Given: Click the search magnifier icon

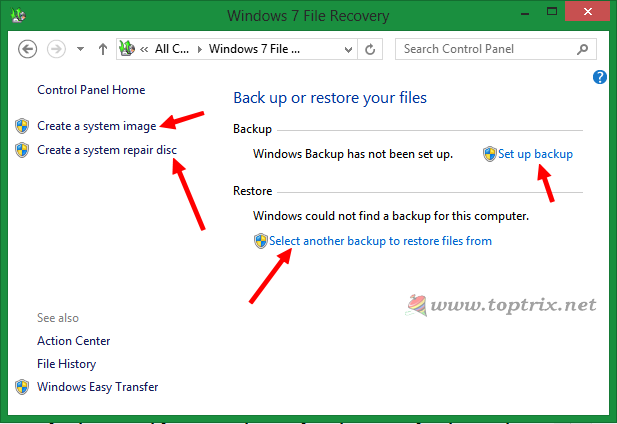Looking at the screenshot, I should 582,49.
